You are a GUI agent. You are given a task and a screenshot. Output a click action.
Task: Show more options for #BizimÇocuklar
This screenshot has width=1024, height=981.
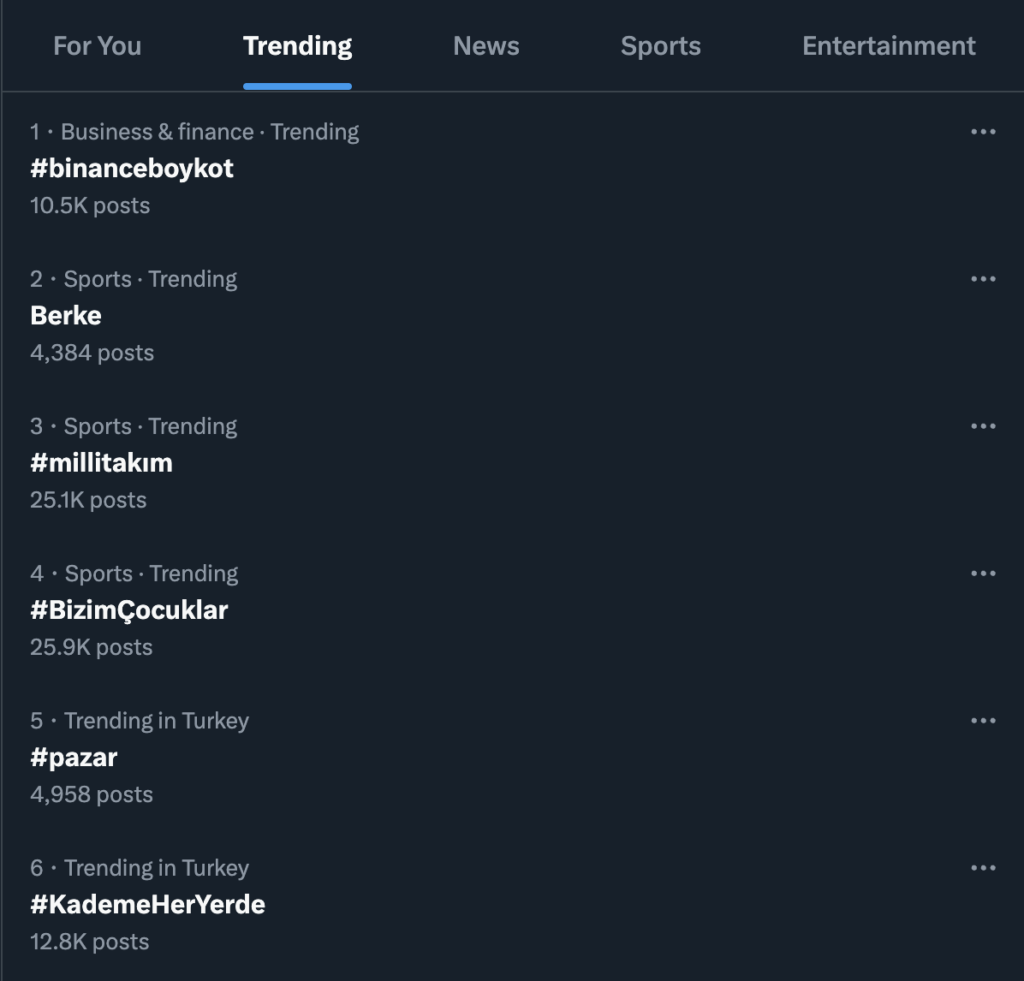(x=983, y=573)
